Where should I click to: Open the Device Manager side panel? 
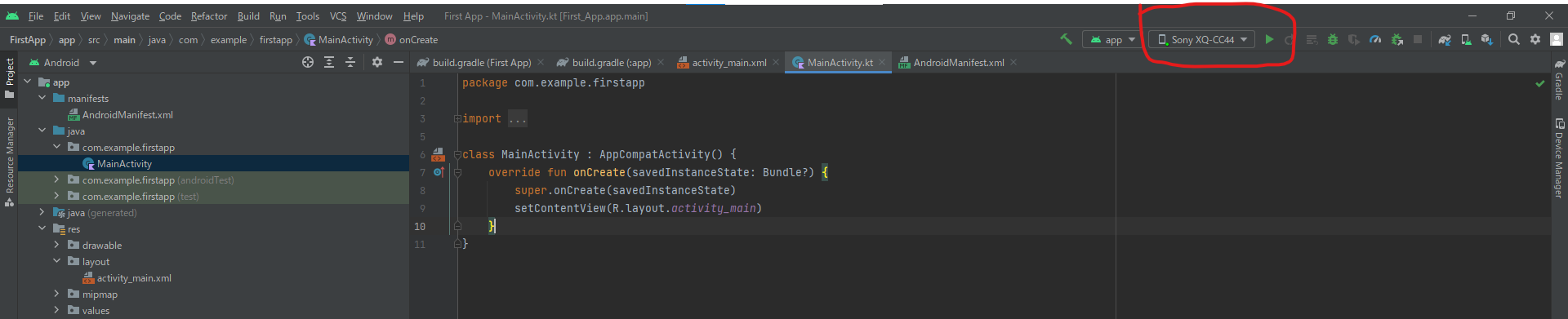point(1559,157)
